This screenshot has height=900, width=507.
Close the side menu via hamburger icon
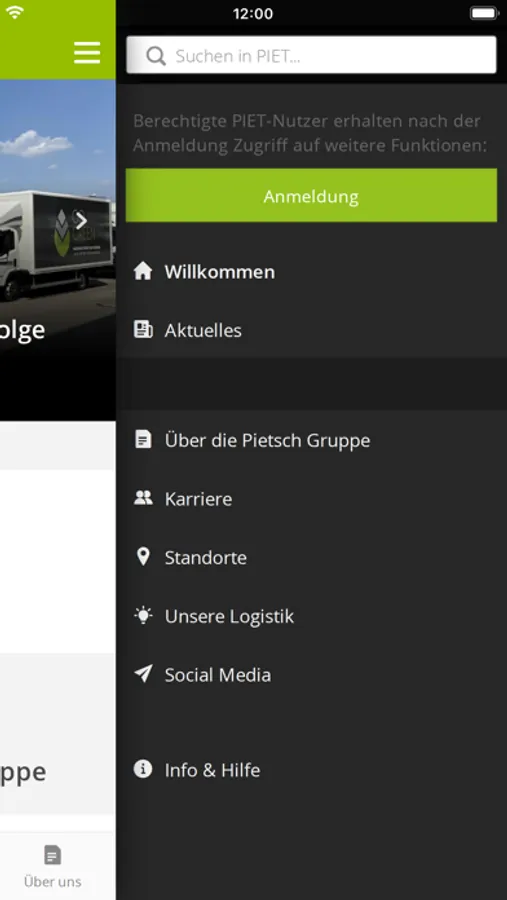87,53
